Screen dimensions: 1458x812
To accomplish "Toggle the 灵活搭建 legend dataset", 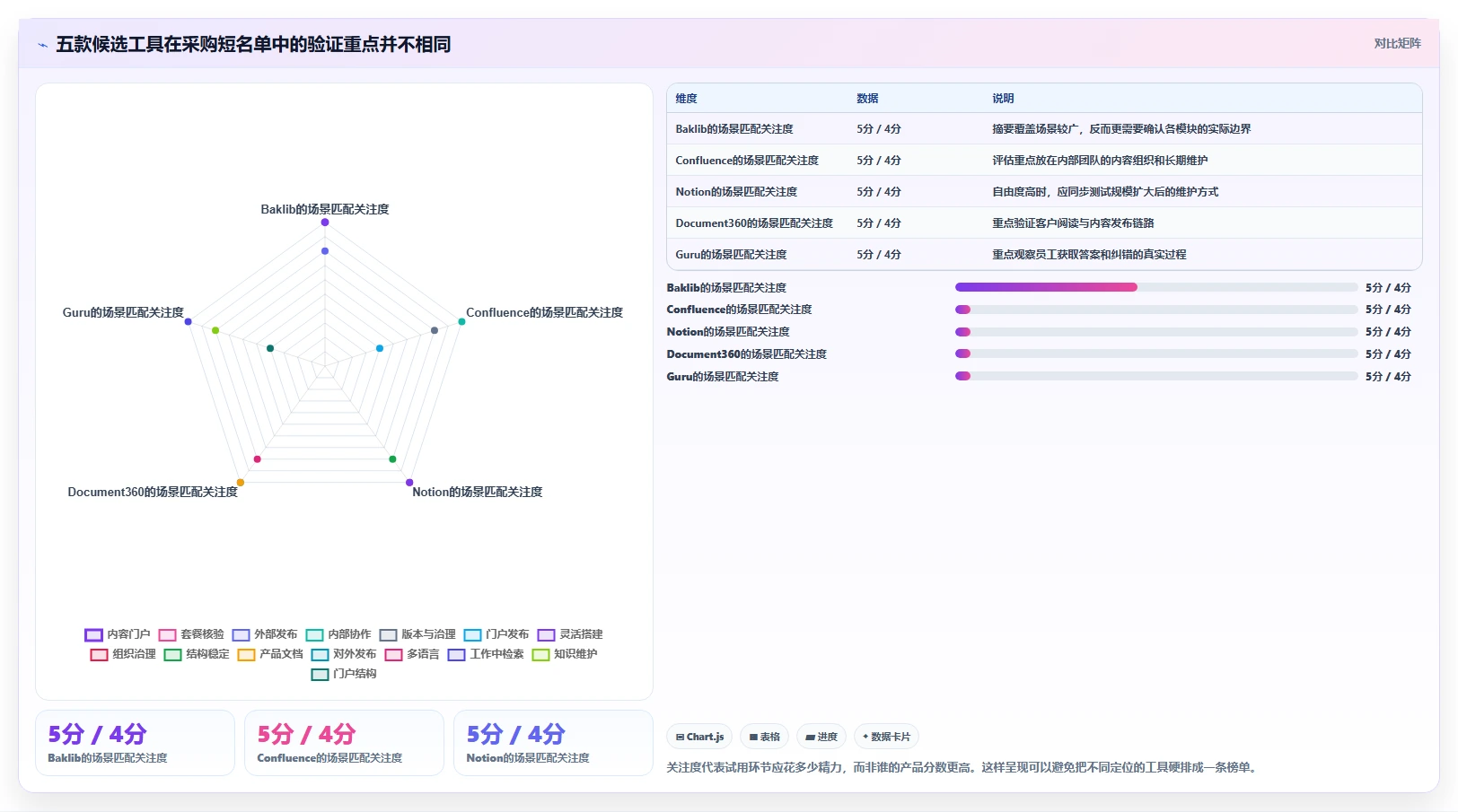I will tap(570, 634).
